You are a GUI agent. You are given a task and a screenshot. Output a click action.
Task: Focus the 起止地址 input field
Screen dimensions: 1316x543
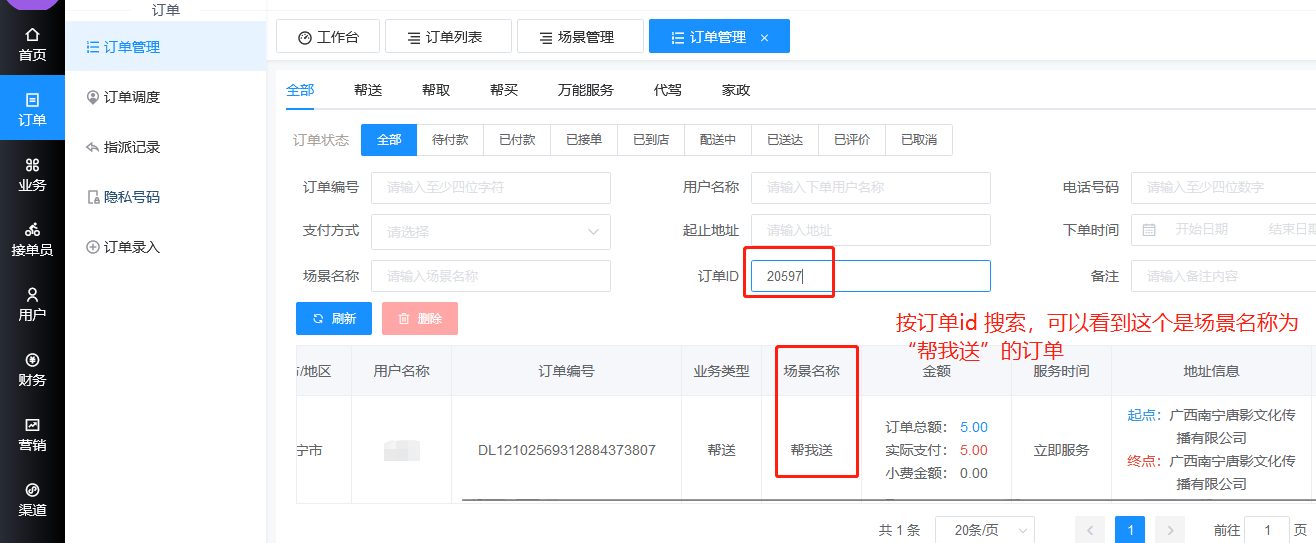click(x=871, y=230)
